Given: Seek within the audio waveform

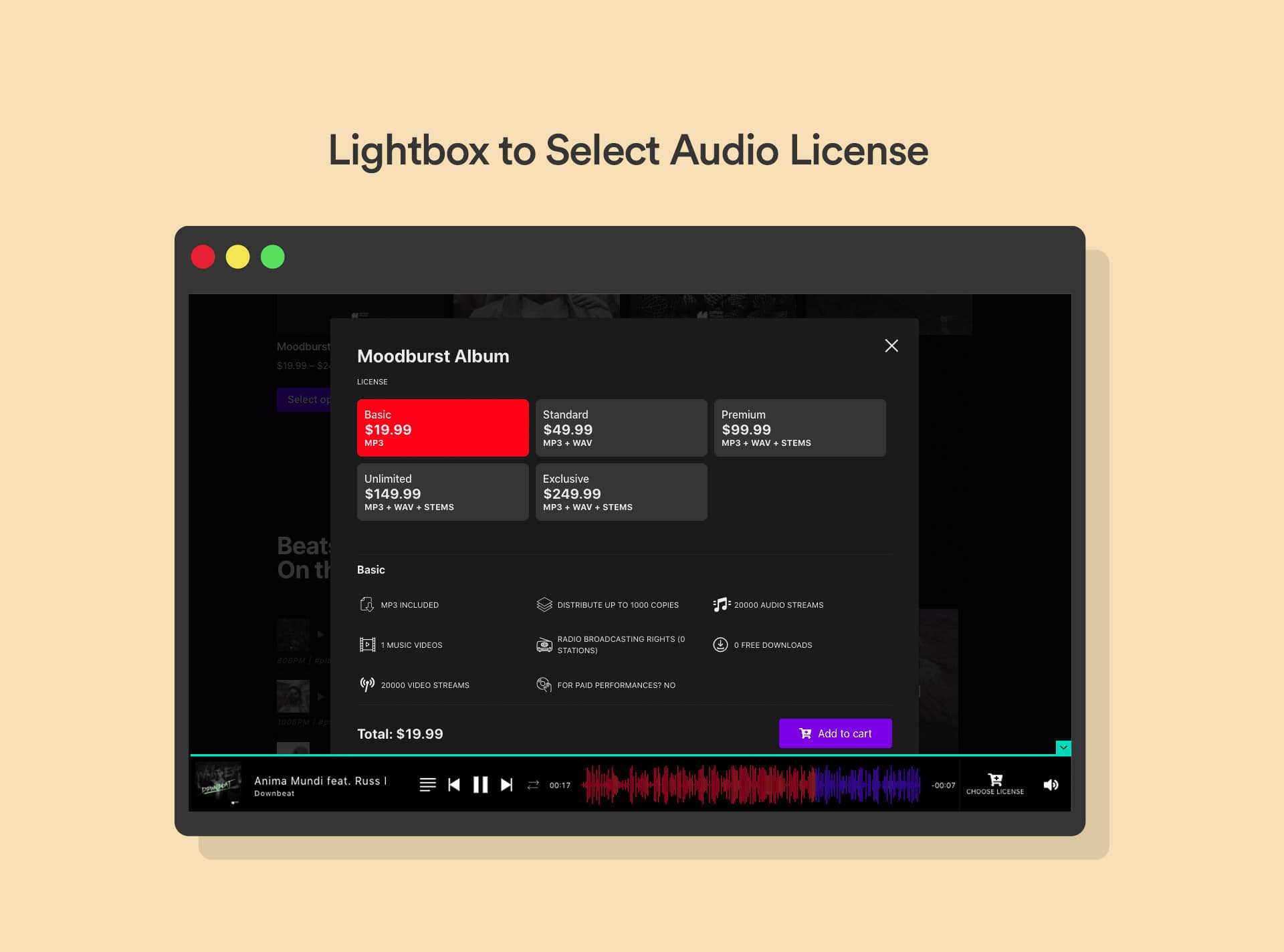Looking at the screenshot, I should [x=752, y=785].
